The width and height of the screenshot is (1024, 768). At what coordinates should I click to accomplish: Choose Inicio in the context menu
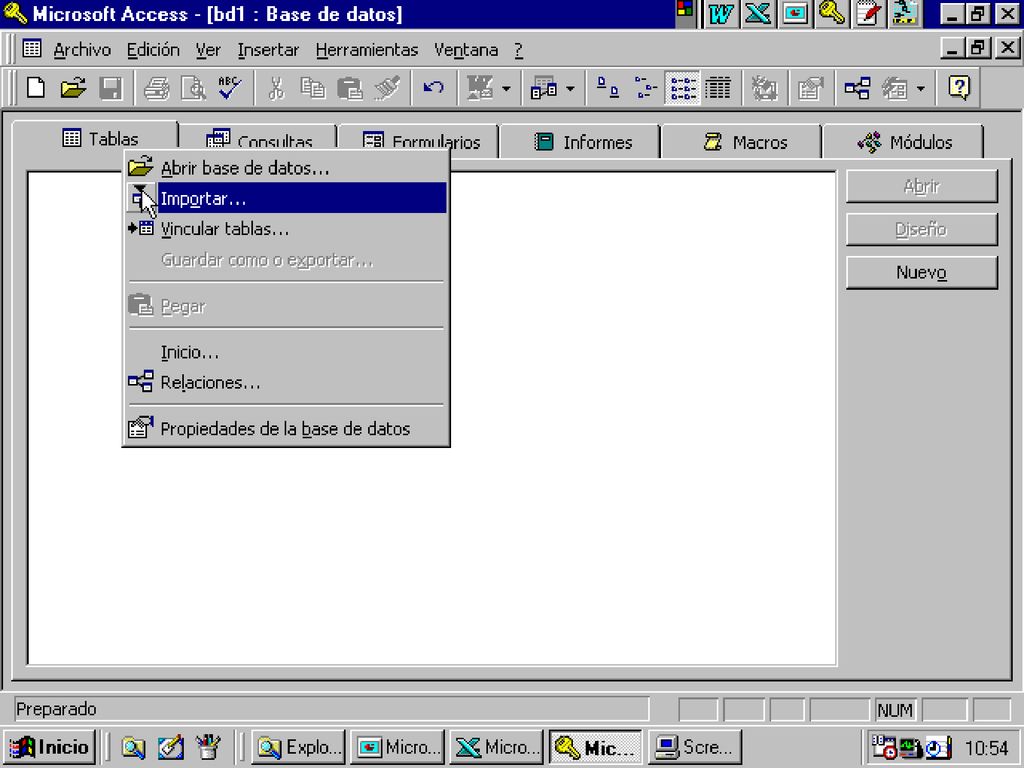click(x=286, y=352)
